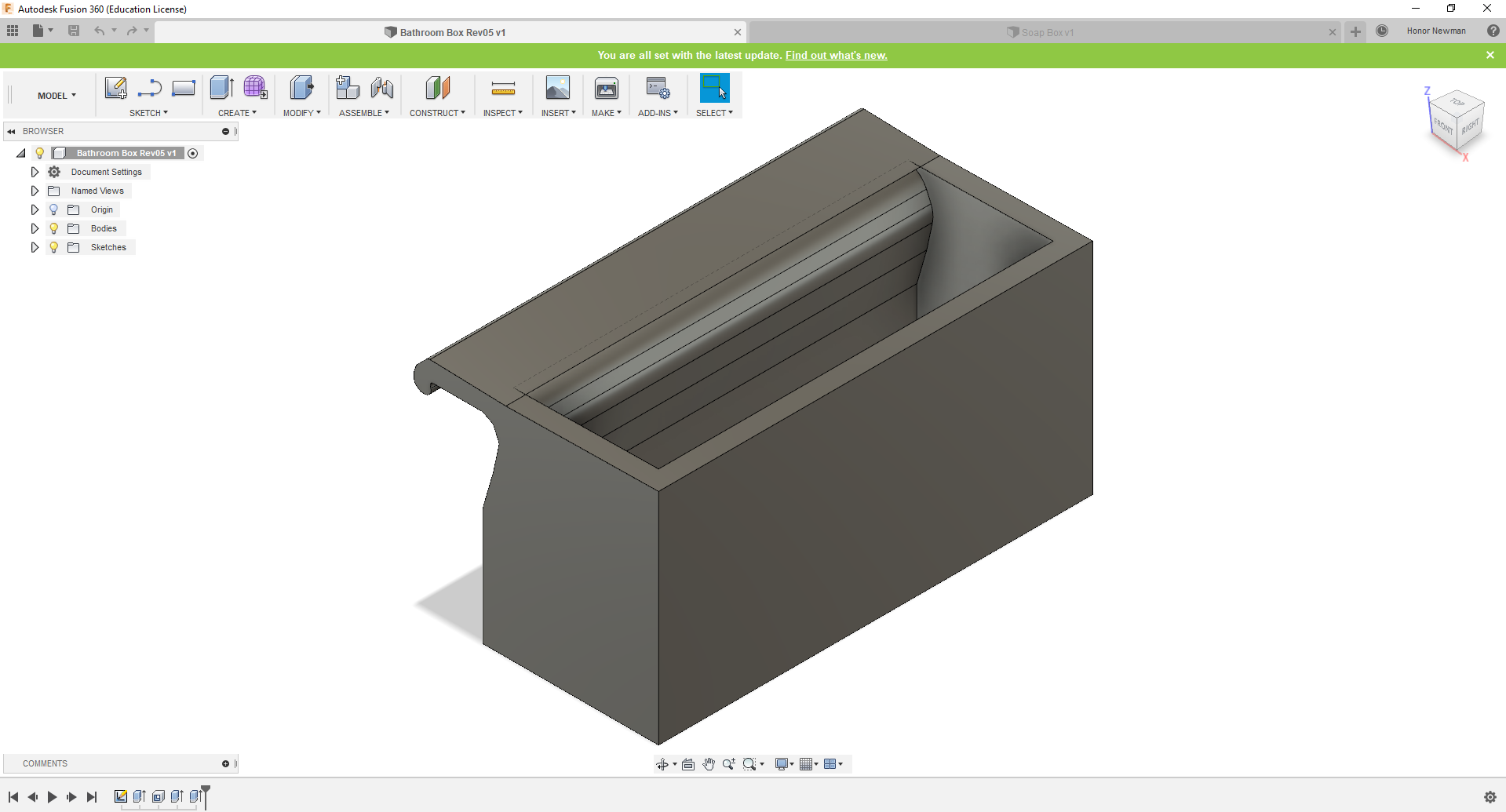
Task: Add a new design tab with plus
Action: click(1355, 31)
